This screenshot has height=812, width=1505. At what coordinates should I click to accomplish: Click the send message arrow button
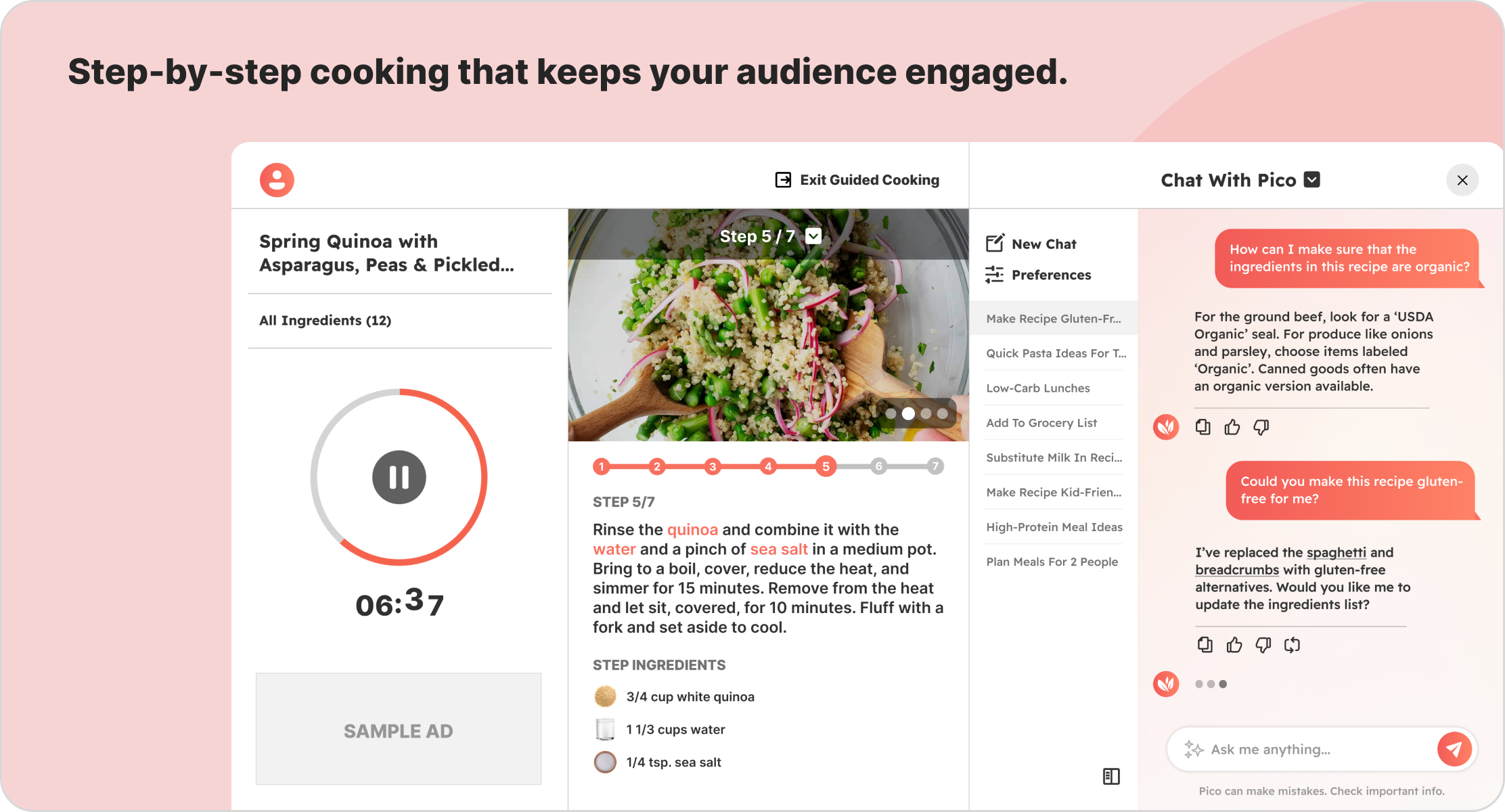click(1454, 748)
